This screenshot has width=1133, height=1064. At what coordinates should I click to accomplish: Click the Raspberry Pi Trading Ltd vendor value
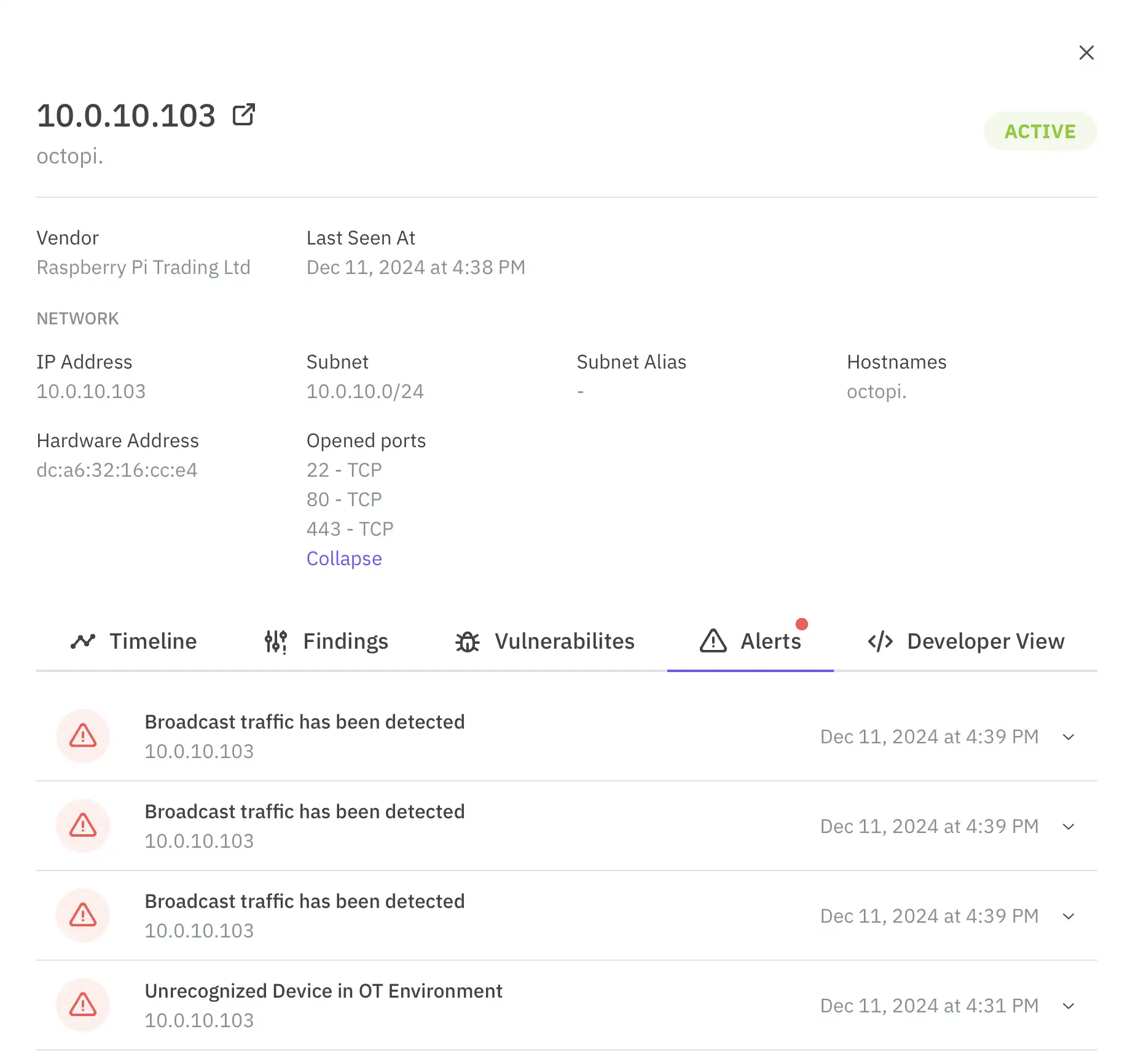[144, 267]
